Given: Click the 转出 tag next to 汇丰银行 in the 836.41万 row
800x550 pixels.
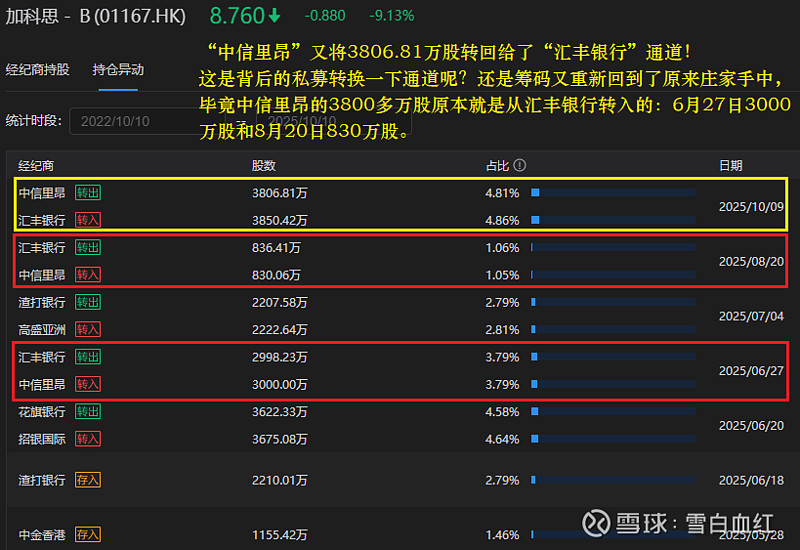Looking at the screenshot, I should pos(88,247).
